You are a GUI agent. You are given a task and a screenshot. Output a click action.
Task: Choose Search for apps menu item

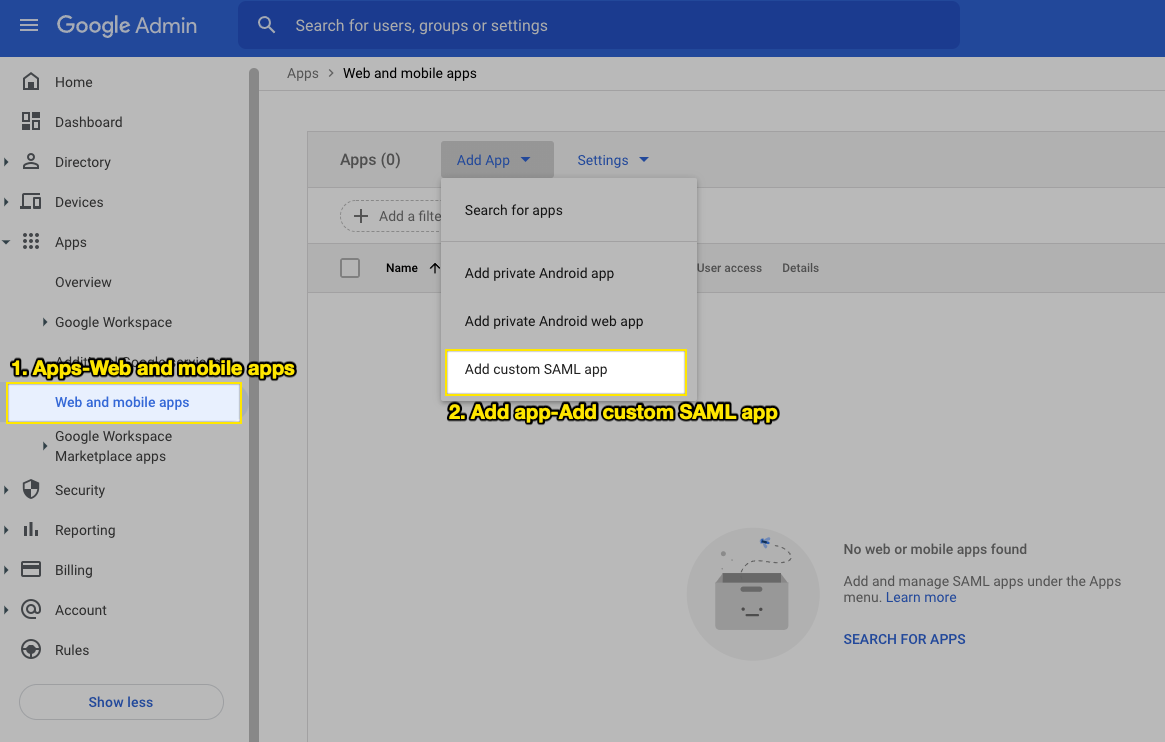pyautogui.click(x=568, y=210)
